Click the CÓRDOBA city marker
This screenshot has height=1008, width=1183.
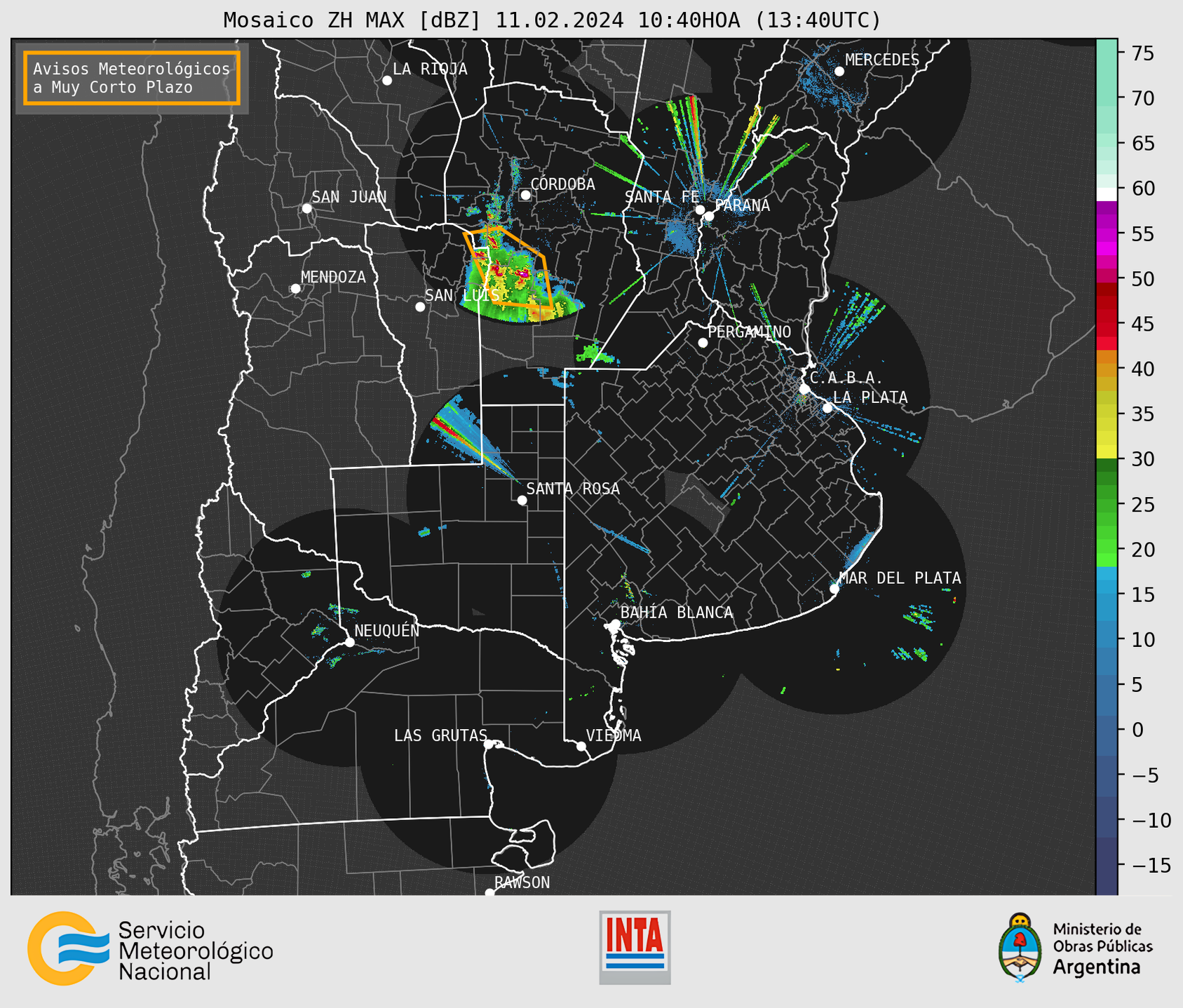click(x=525, y=195)
